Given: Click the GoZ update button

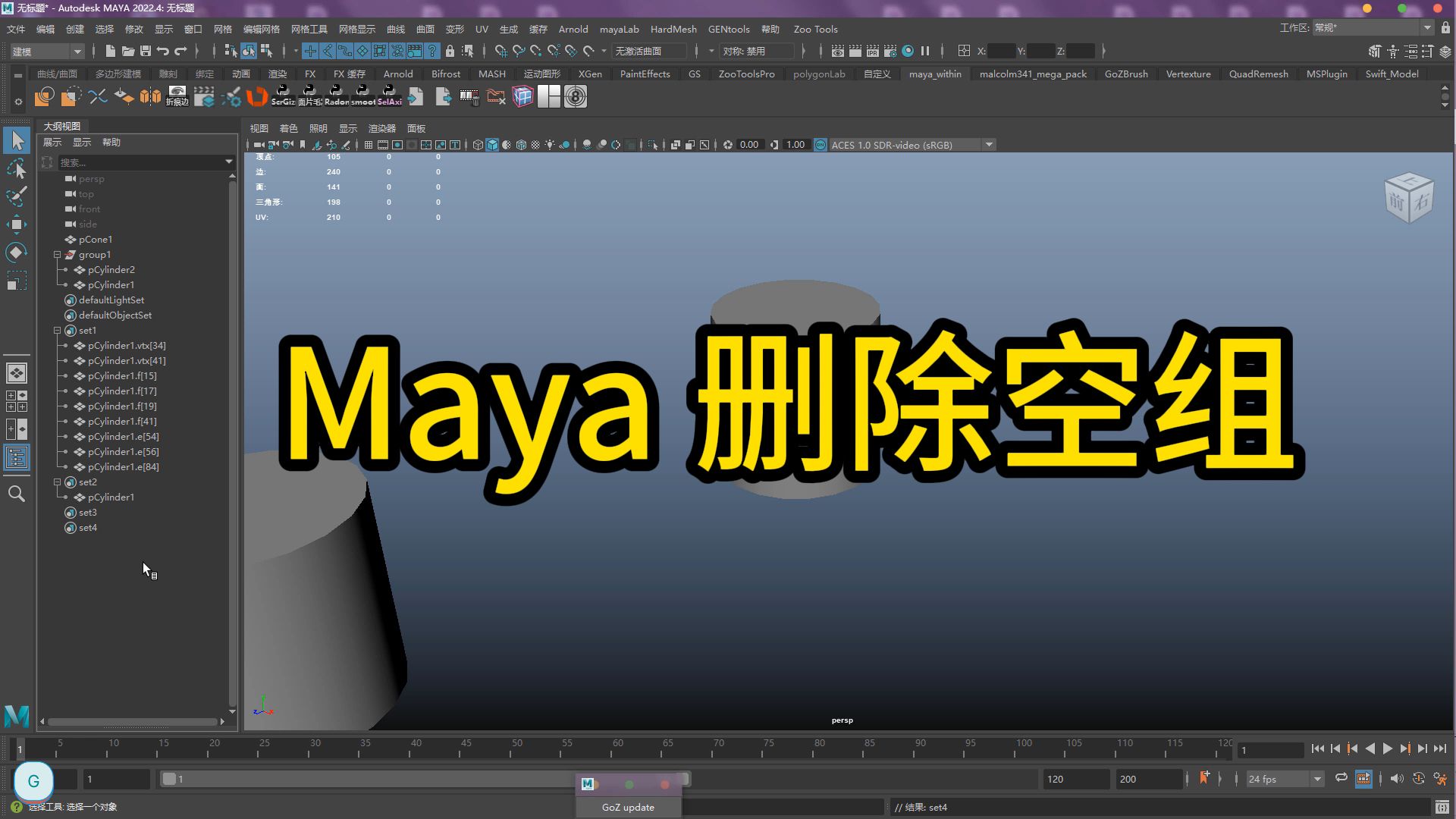Looking at the screenshot, I should 628,807.
